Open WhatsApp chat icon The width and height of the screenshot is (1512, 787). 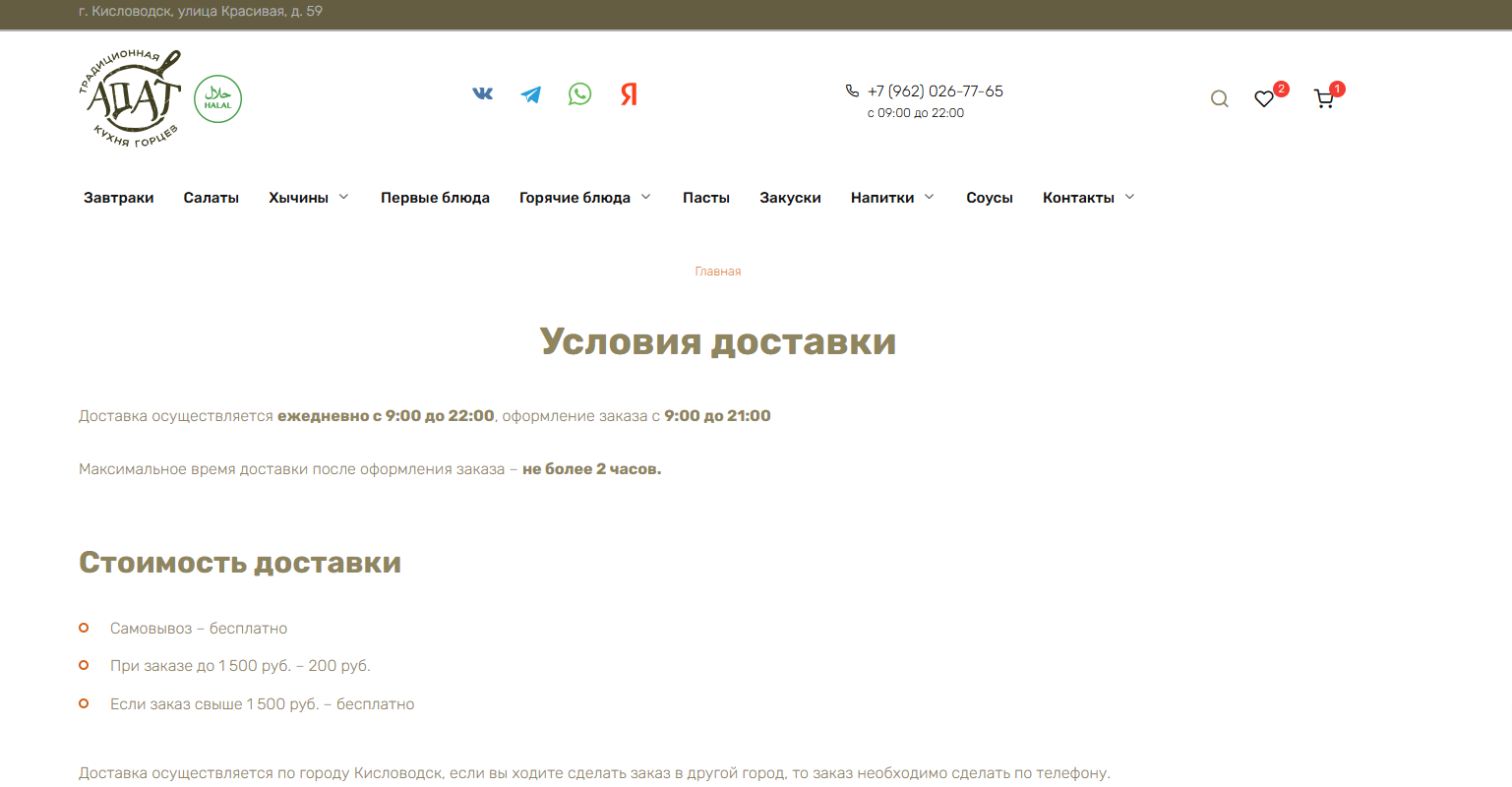click(x=580, y=94)
